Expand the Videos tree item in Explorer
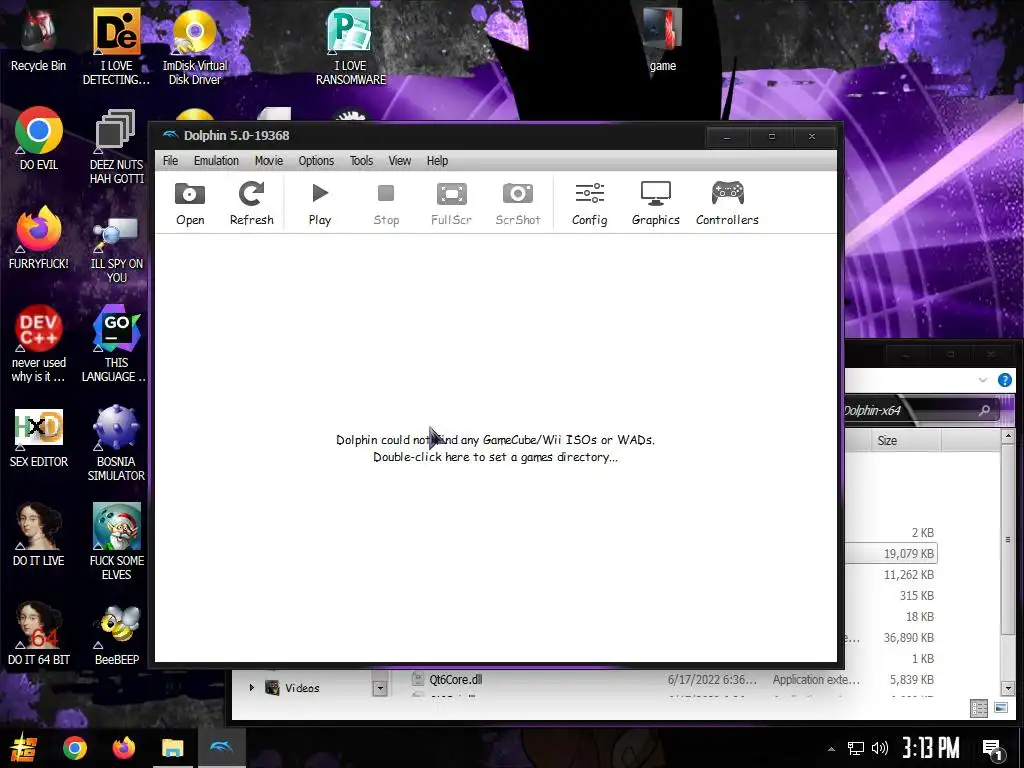 coord(251,687)
